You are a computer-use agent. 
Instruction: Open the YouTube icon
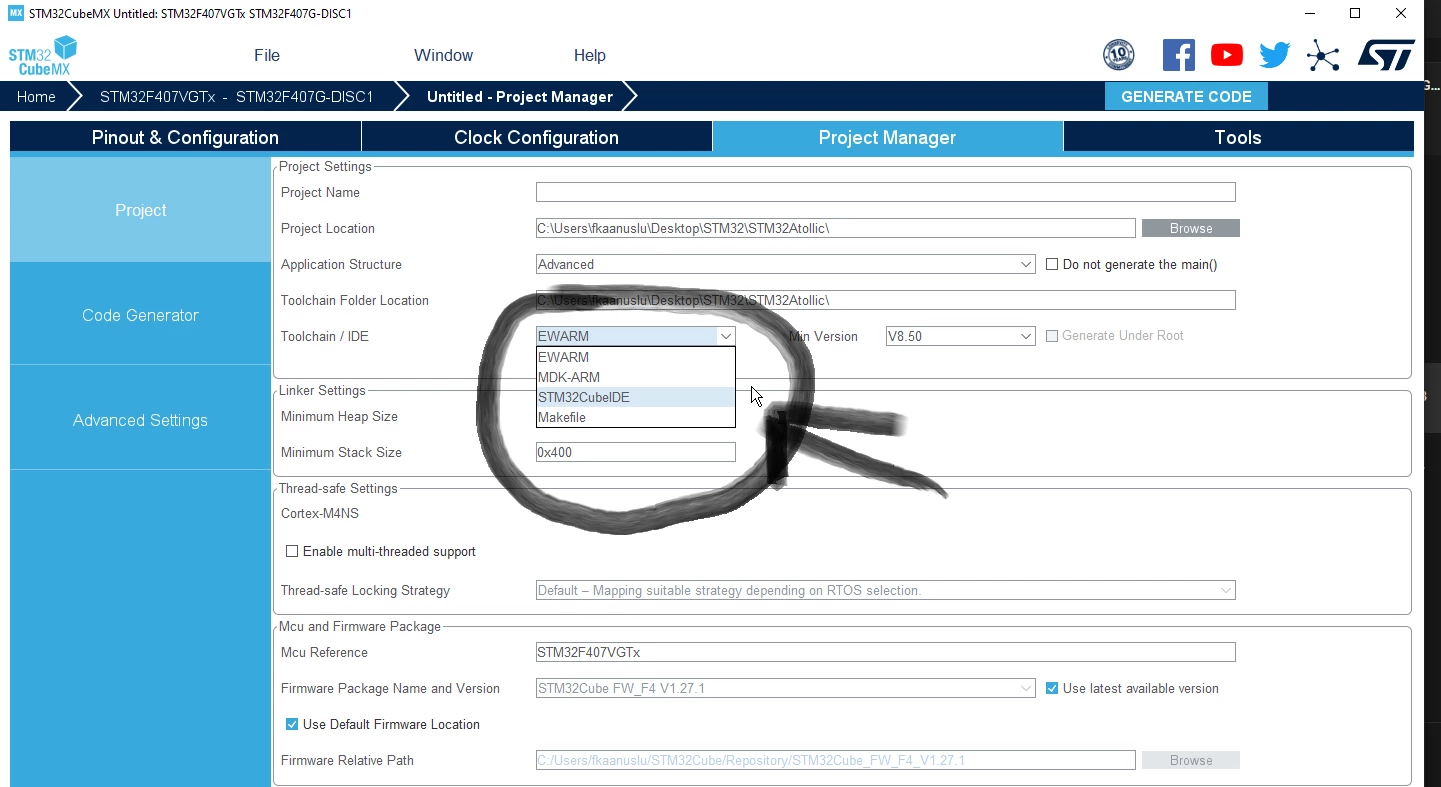[x=1227, y=55]
